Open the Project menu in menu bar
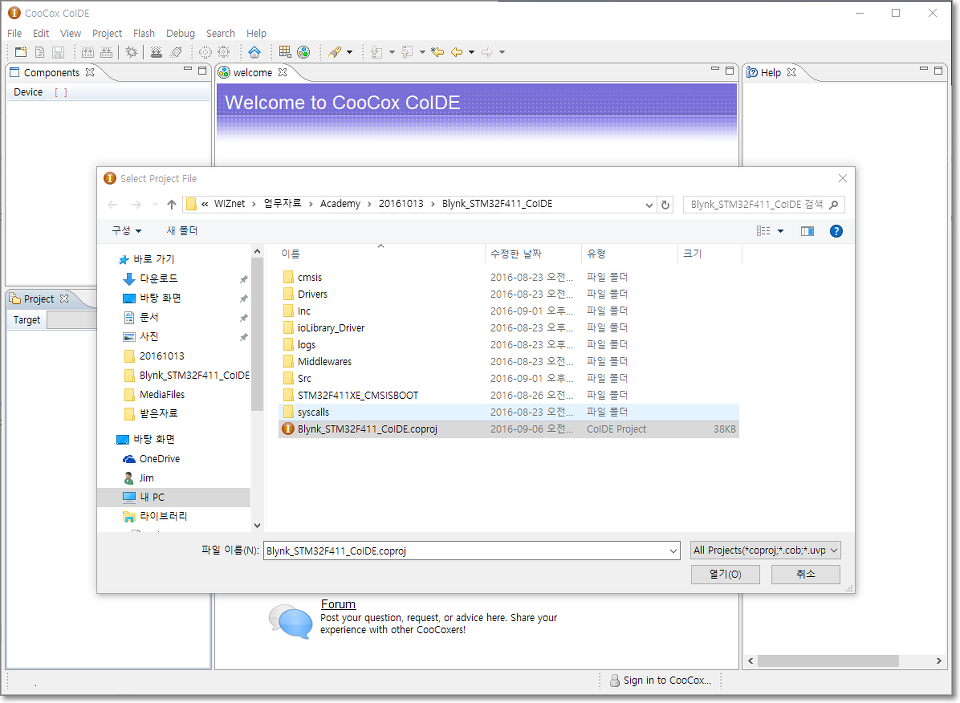 [x=107, y=33]
